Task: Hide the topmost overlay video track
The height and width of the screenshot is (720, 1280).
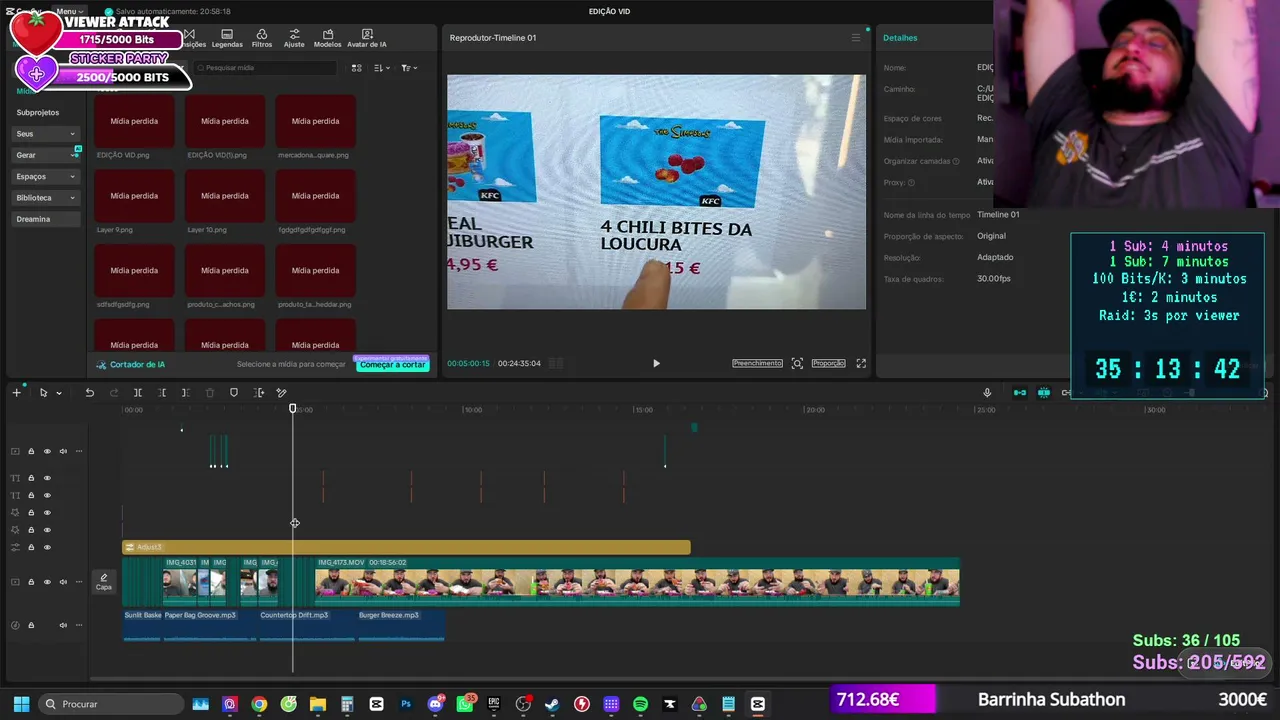Action: click(47, 451)
